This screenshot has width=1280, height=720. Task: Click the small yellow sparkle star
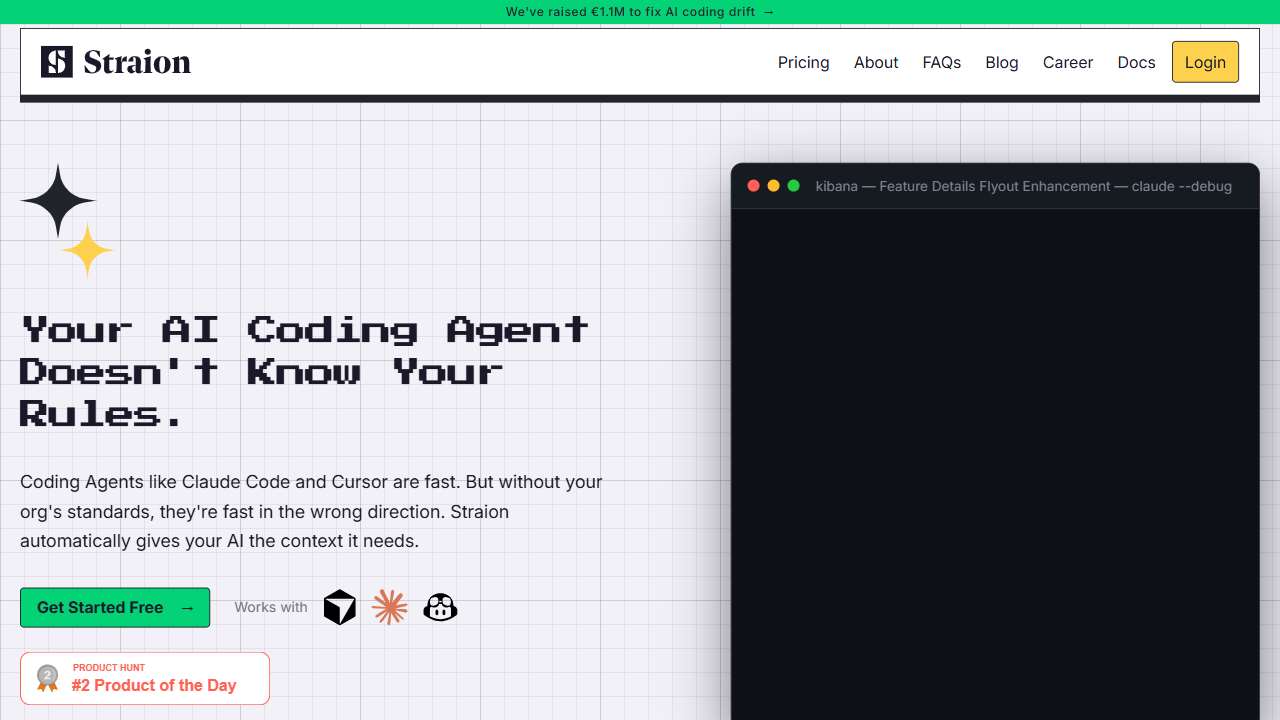coord(88,250)
